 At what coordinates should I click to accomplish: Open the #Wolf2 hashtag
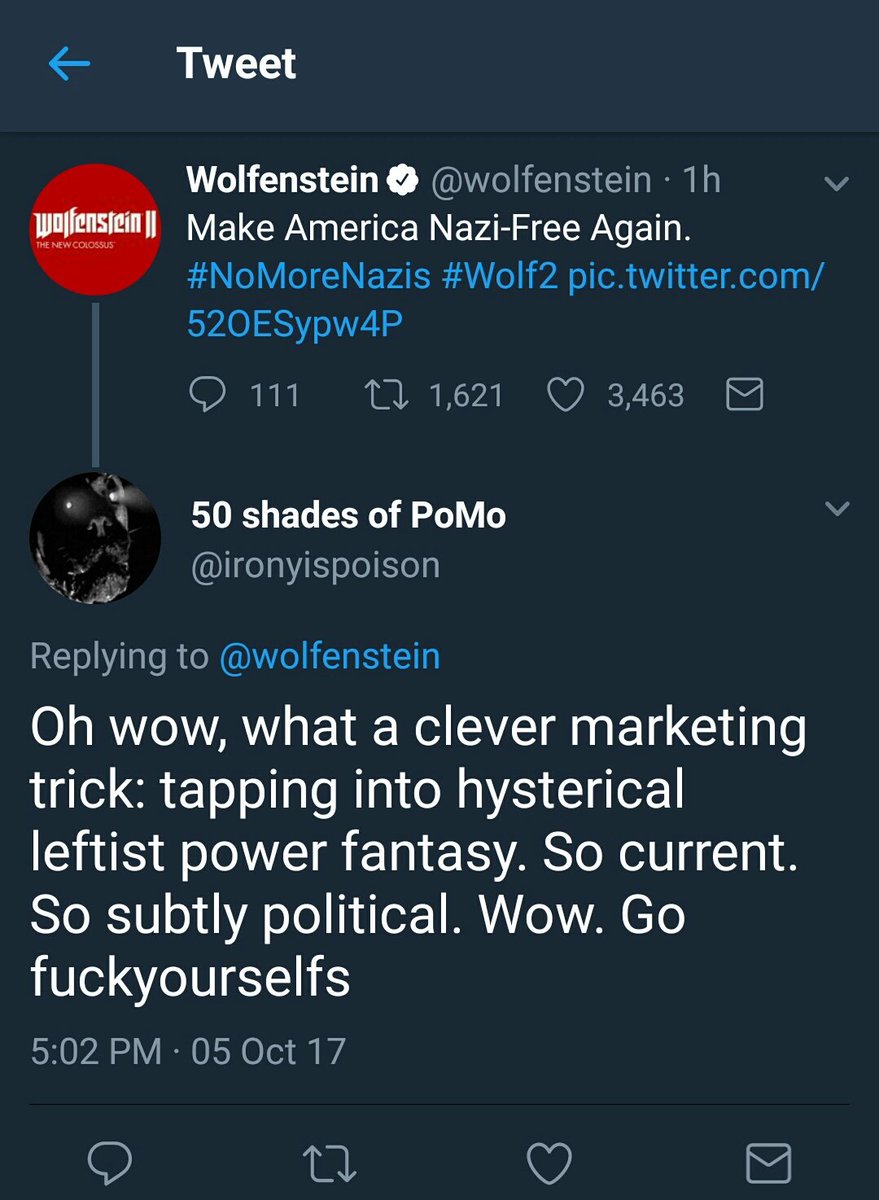click(499, 277)
